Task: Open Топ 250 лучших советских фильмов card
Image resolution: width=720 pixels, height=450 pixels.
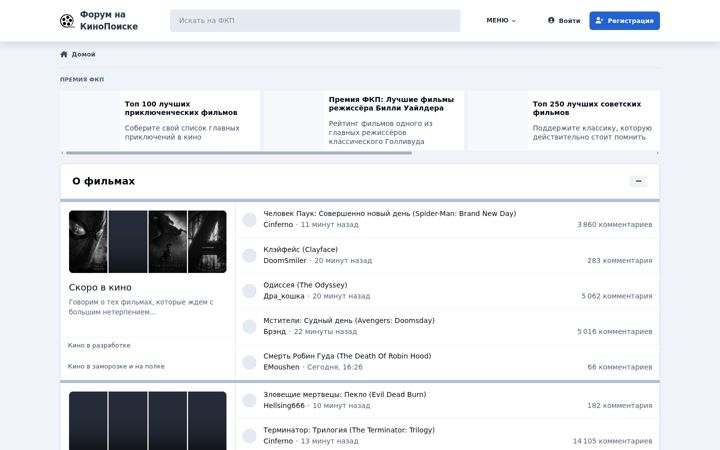Action: point(564,120)
